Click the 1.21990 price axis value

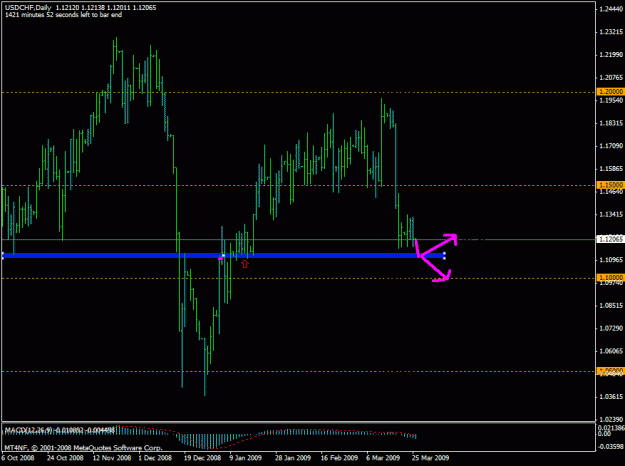611,55
